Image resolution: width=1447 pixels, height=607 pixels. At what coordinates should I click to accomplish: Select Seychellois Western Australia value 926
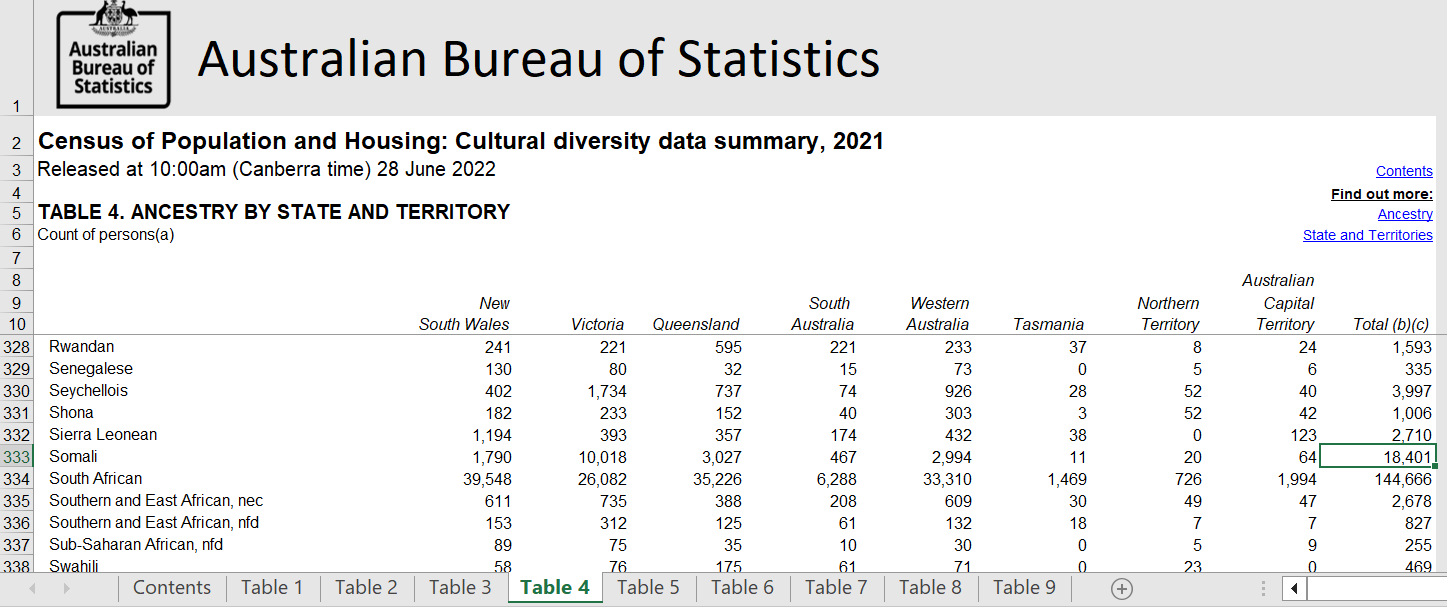tap(957, 391)
